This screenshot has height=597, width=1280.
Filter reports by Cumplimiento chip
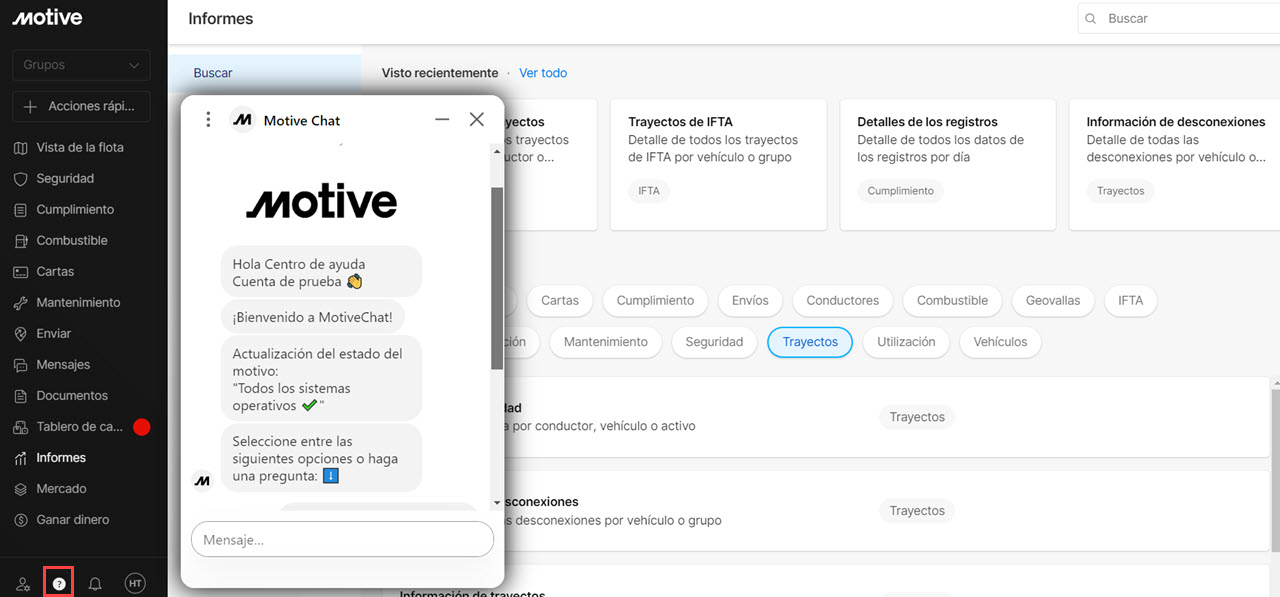pyautogui.click(x=655, y=300)
